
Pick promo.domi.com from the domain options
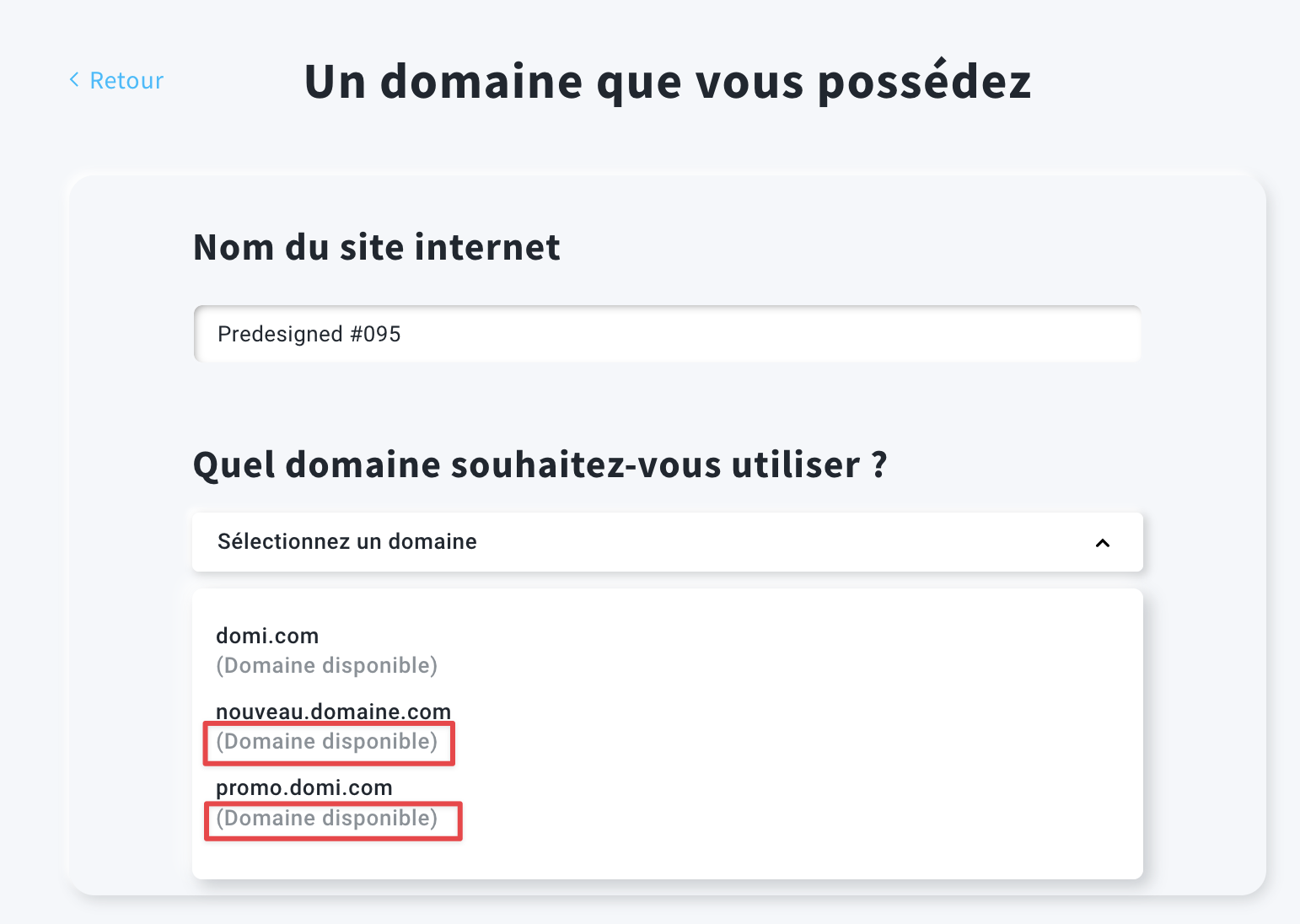pyautogui.click(x=304, y=787)
